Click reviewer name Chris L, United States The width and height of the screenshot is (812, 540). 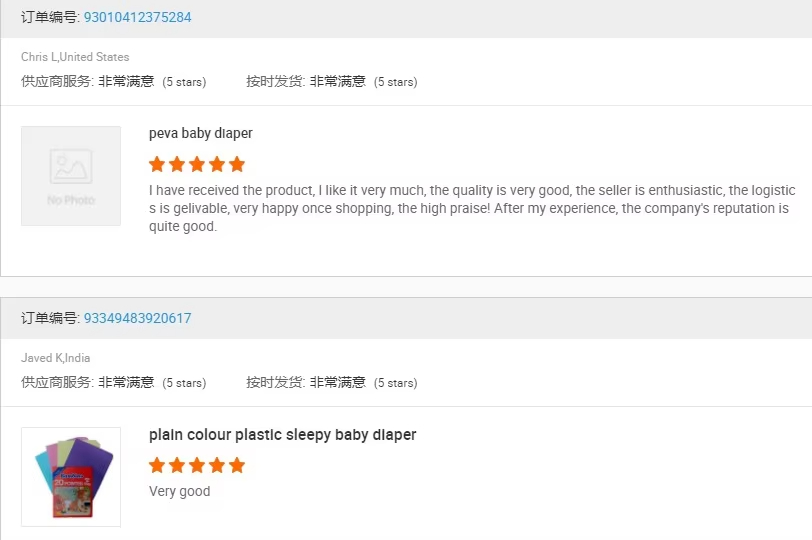click(75, 57)
